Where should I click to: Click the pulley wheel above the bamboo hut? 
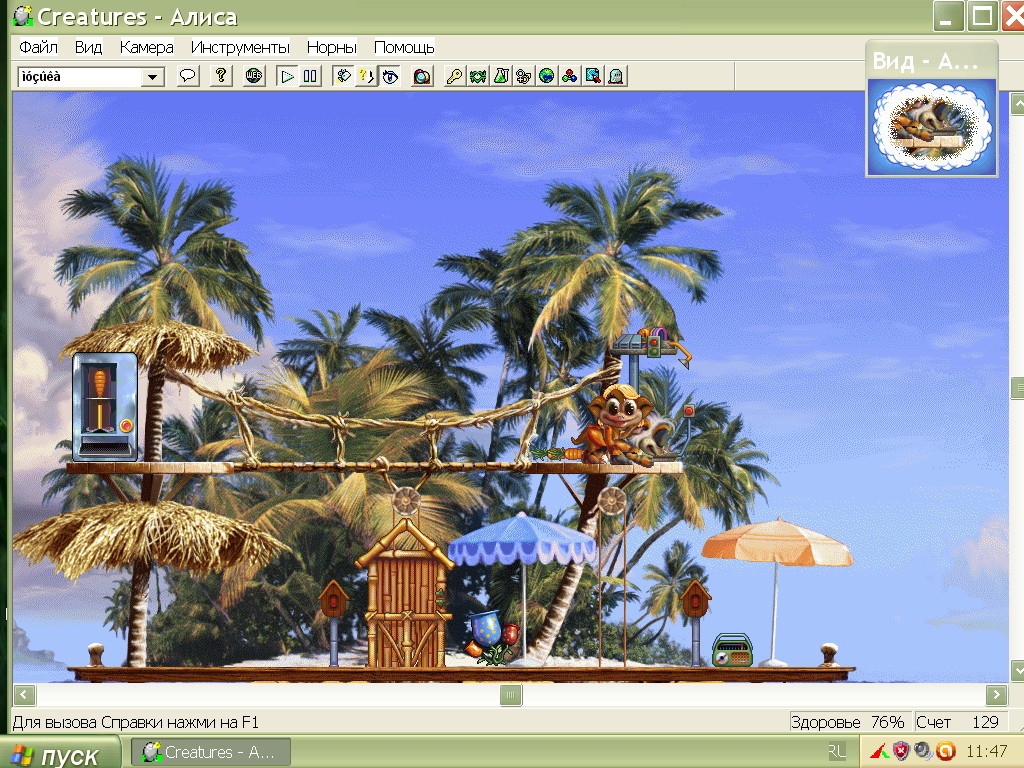pyautogui.click(x=406, y=501)
